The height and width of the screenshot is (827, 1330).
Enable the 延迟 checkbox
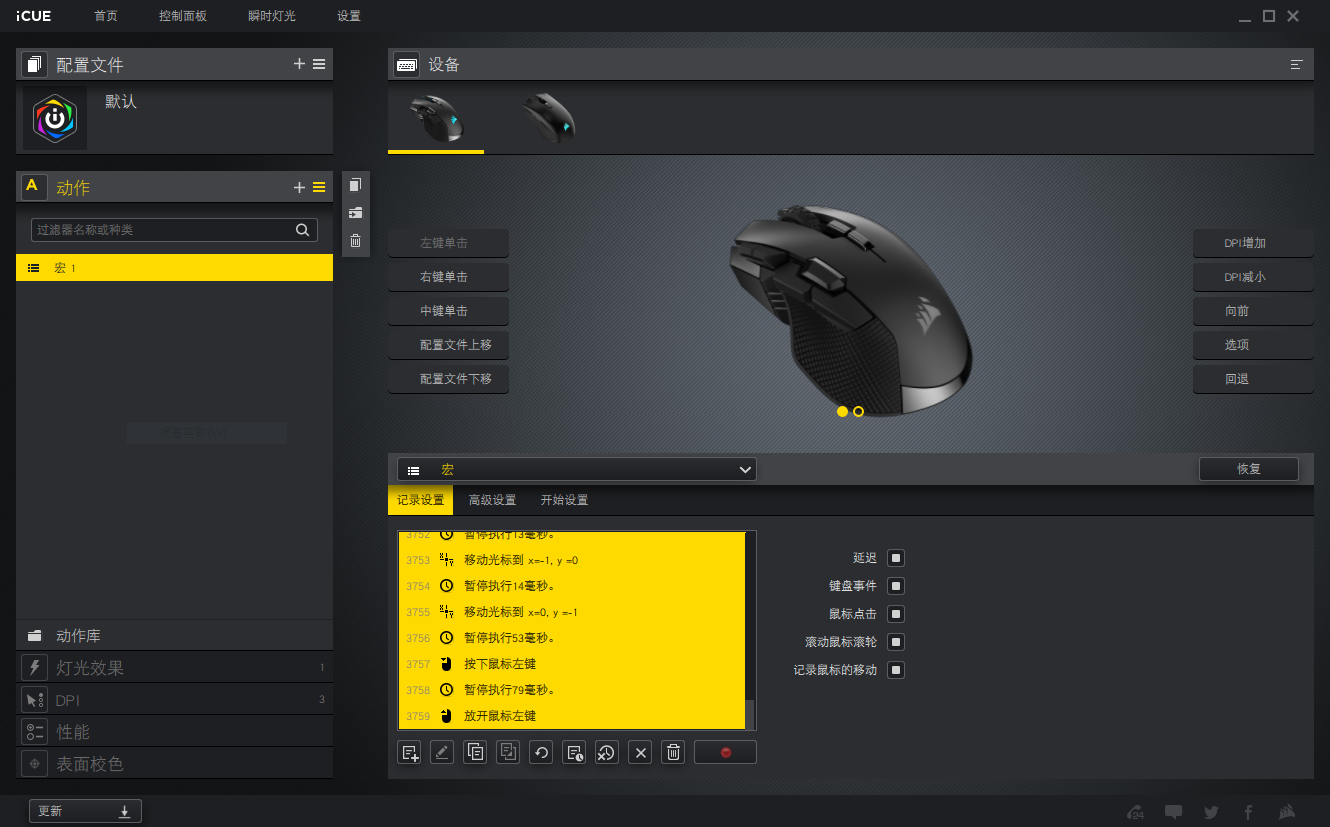(x=896, y=558)
